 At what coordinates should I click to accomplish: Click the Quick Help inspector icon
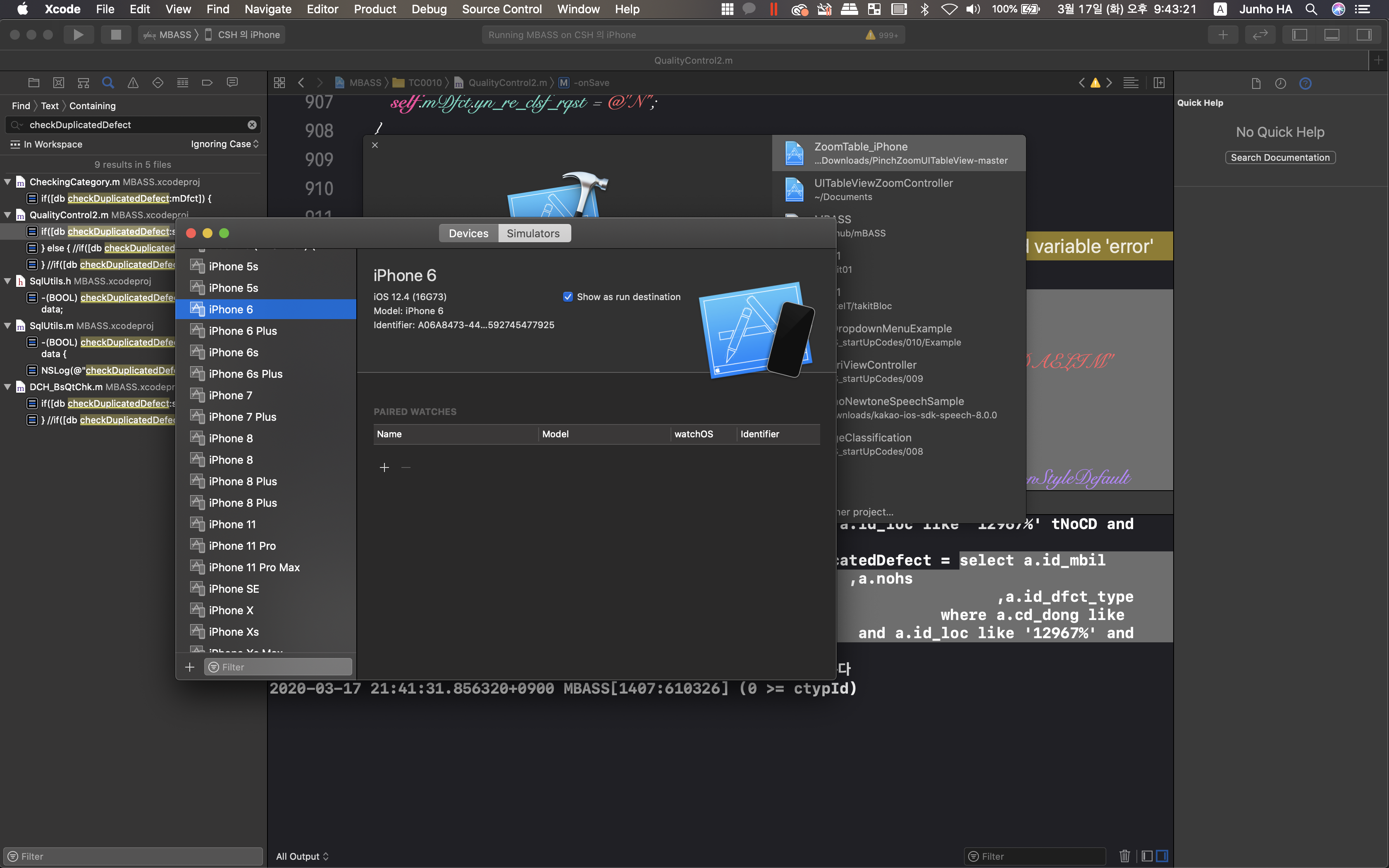click(1305, 84)
